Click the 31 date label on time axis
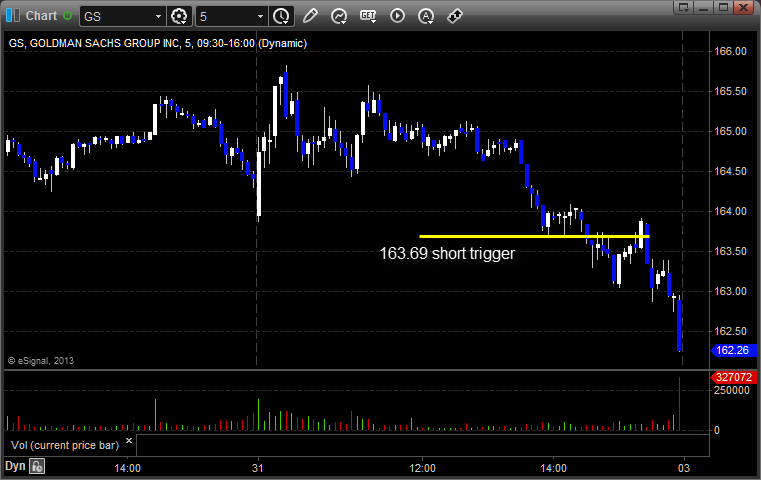 (258, 468)
